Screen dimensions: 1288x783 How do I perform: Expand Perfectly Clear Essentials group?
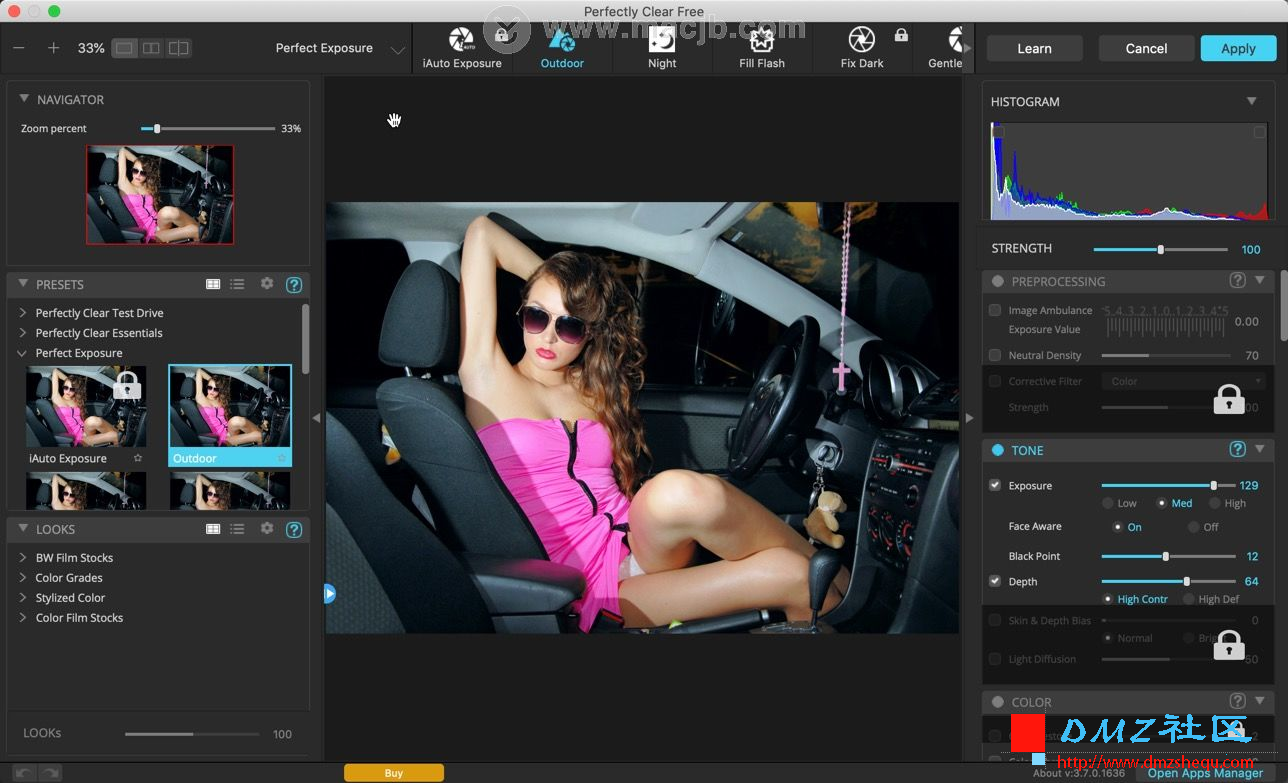coord(22,333)
